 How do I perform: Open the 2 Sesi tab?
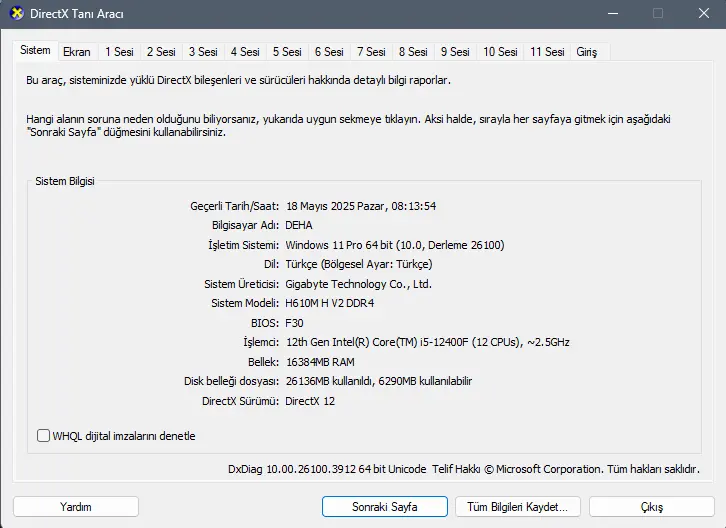tap(161, 52)
